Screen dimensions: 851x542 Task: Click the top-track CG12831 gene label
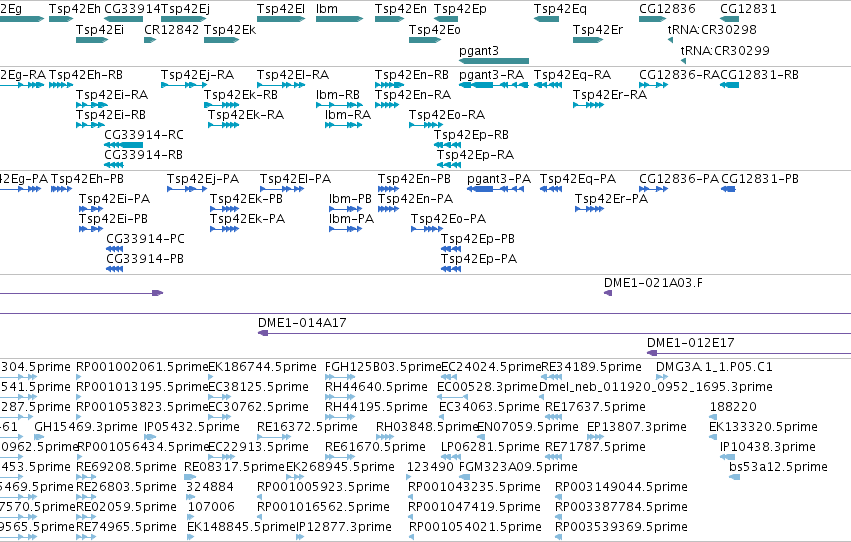click(x=748, y=9)
